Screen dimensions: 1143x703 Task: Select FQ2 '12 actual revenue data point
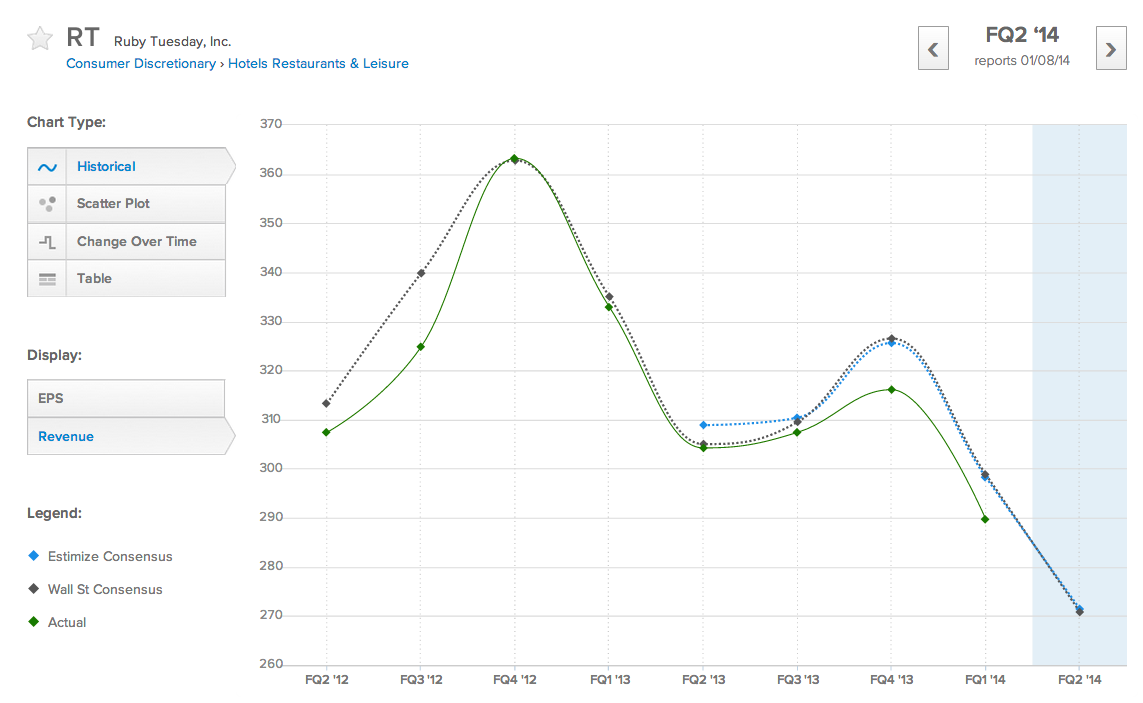(326, 432)
